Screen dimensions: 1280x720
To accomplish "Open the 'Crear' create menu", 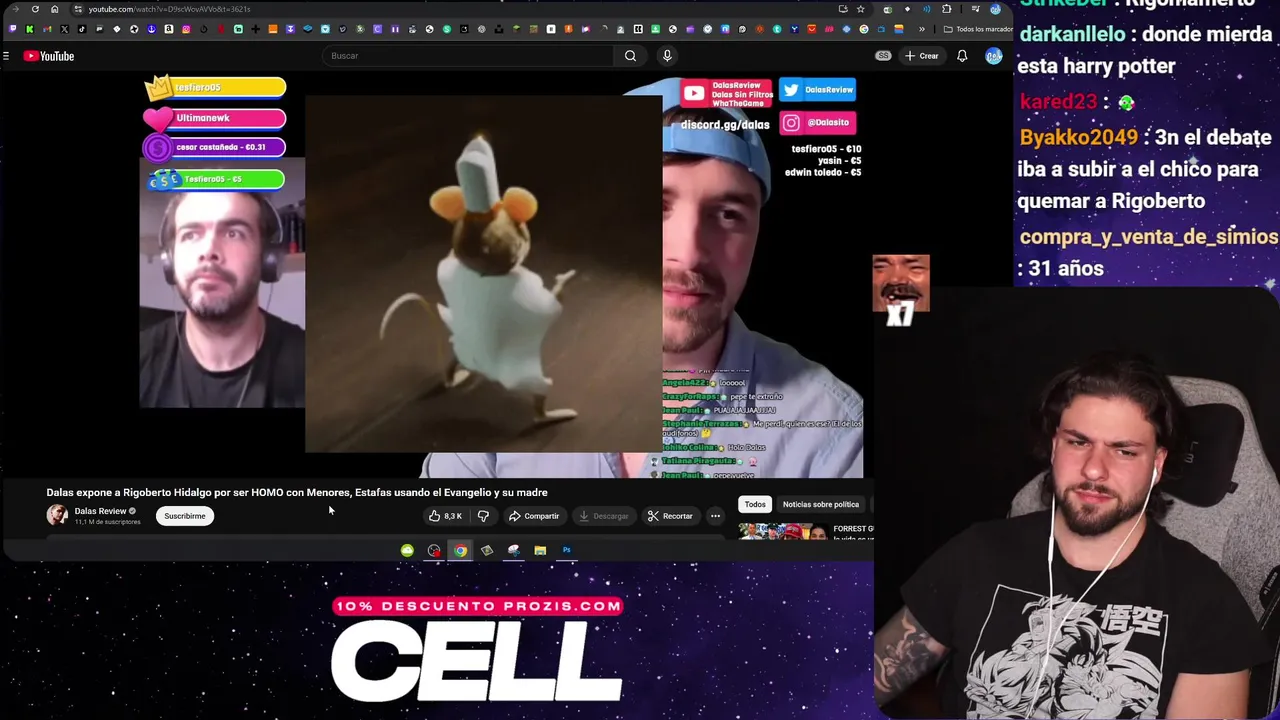I will [921, 56].
